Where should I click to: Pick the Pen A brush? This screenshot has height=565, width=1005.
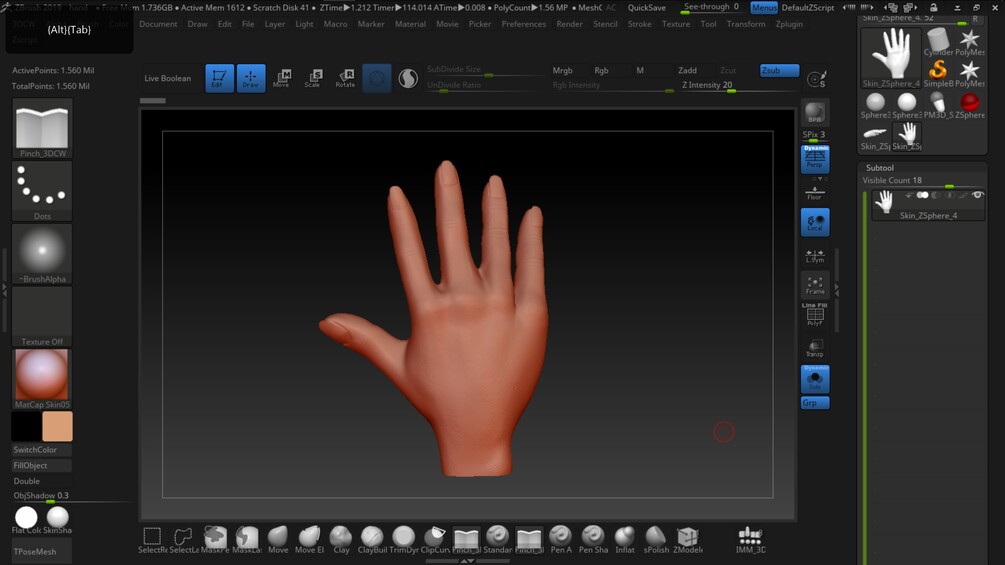click(x=561, y=540)
